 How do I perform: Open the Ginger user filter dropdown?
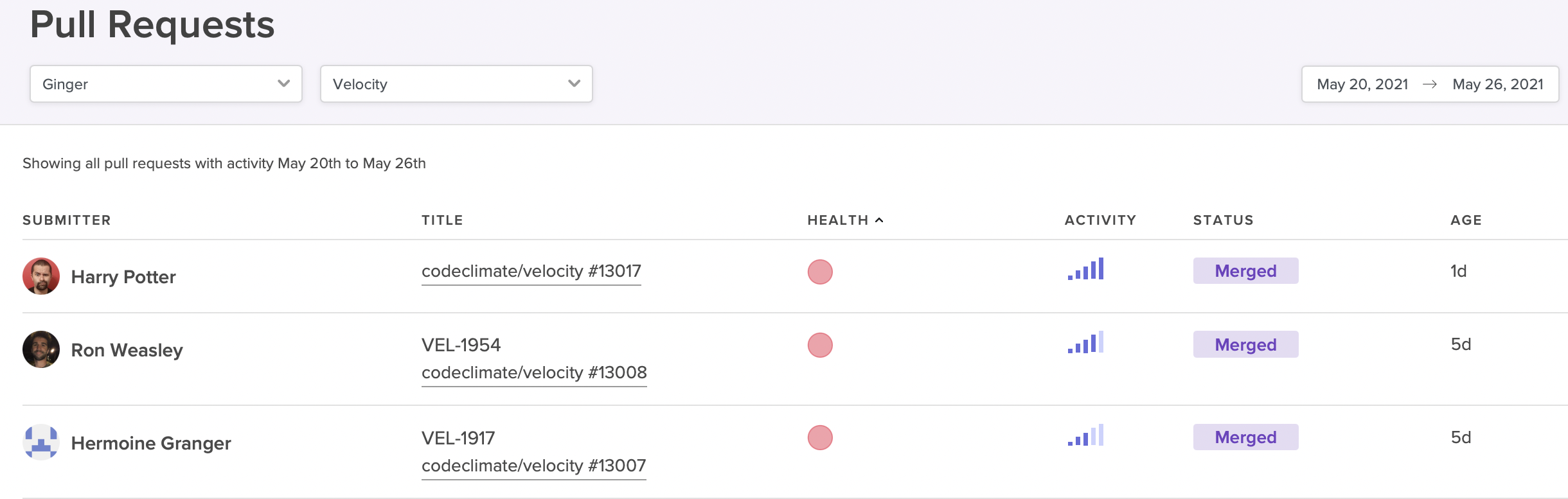(x=165, y=83)
